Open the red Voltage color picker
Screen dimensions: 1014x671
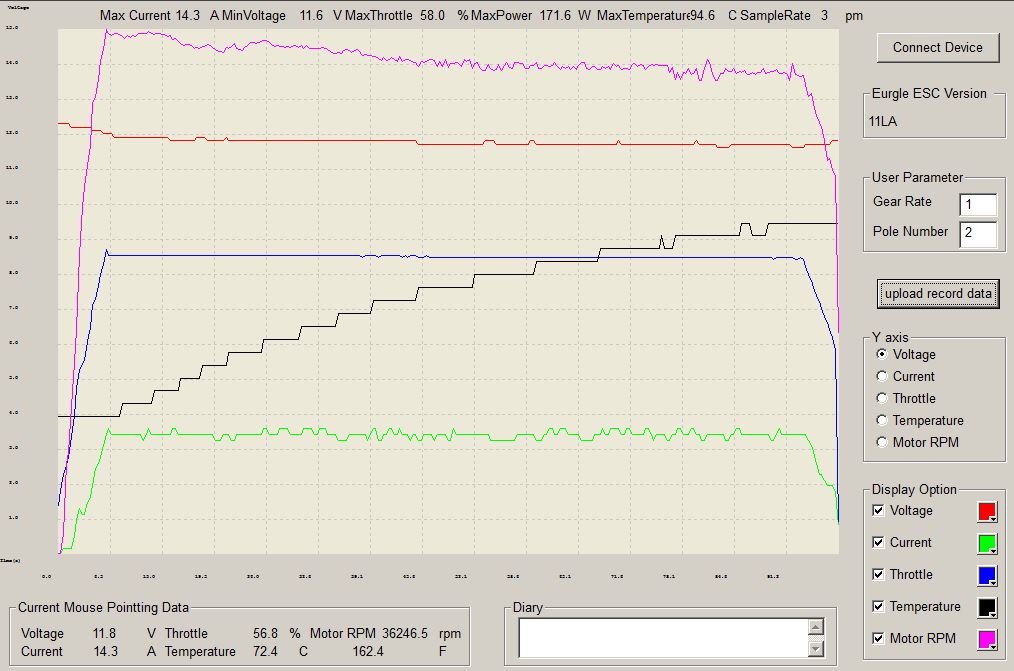[x=987, y=511]
